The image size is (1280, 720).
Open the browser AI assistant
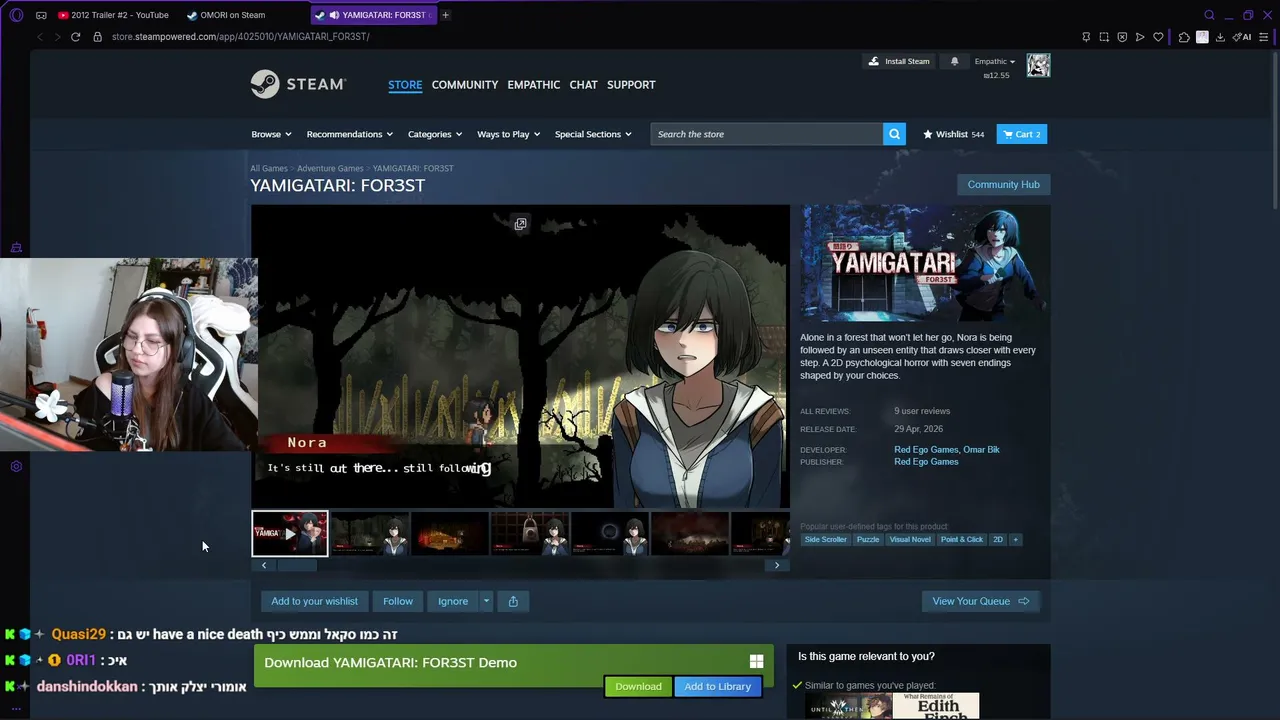[1242, 37]
